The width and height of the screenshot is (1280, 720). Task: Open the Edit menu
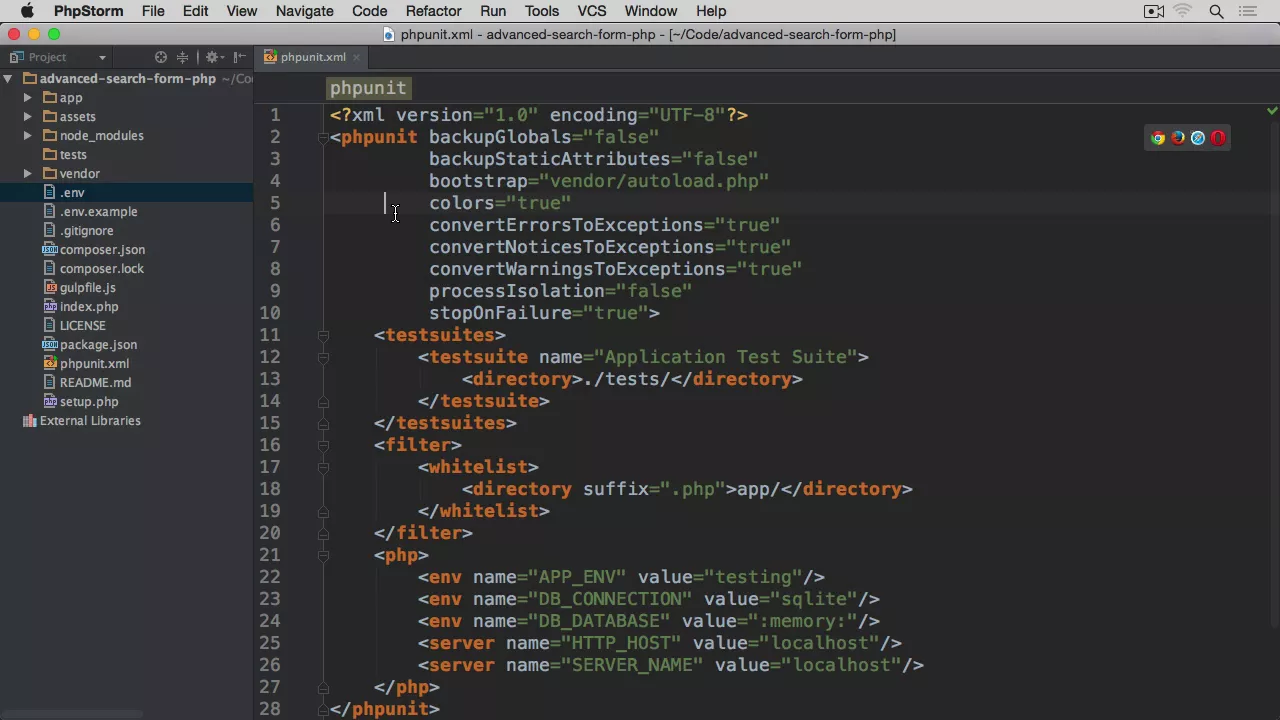pos(195,11)
